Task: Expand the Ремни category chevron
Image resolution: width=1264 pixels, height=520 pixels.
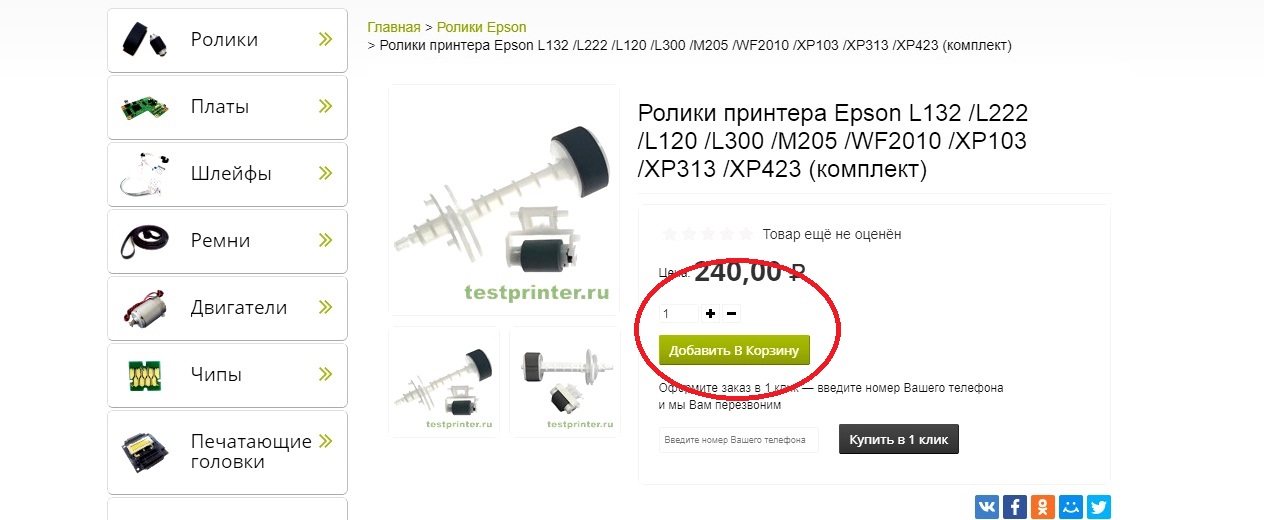Action: point(325,240)
